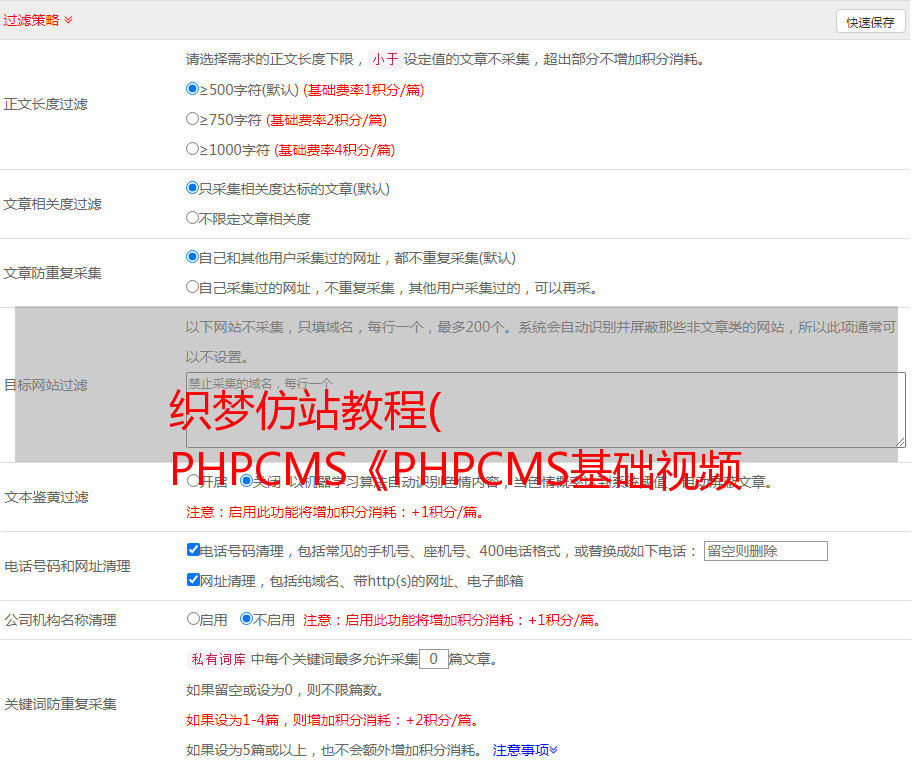The width and height of the screenshot is (912, 768).
Task: Click the 文章防重复采集 row label
Action: (52, 273)
